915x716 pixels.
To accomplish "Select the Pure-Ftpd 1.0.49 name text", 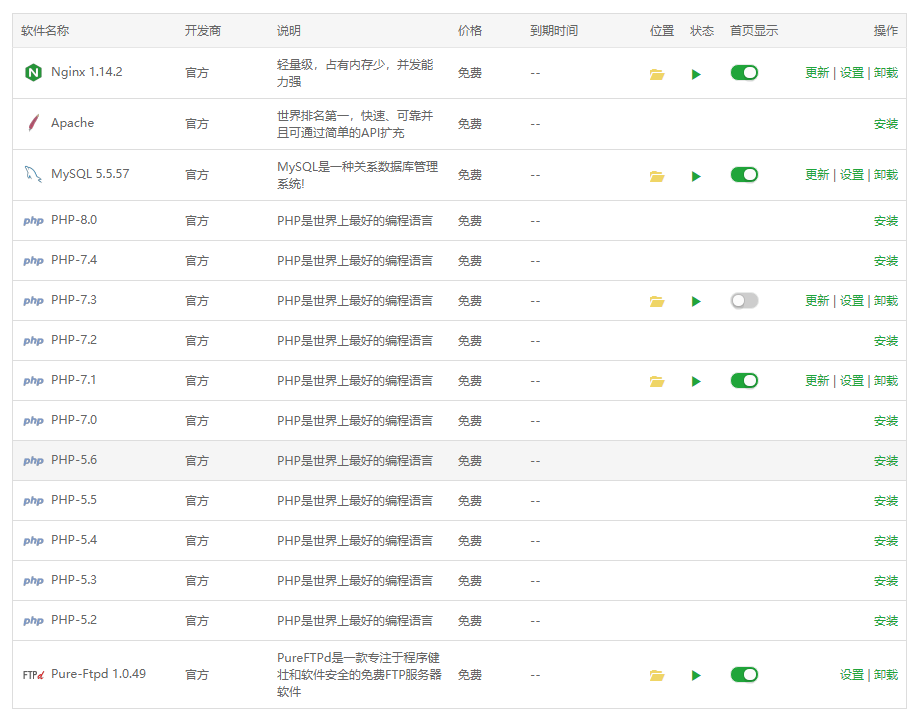I will coord(99,674).
